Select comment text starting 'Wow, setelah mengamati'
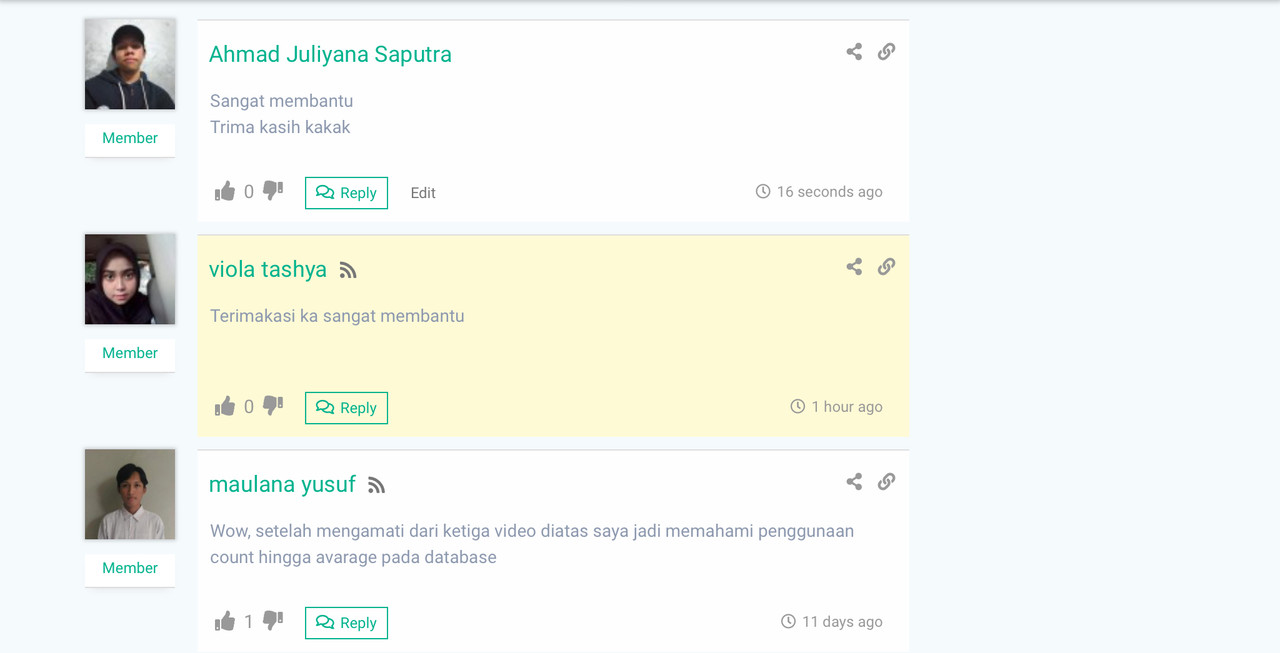The width and height of the screenshot is (1280, 653). pos(532,544)
